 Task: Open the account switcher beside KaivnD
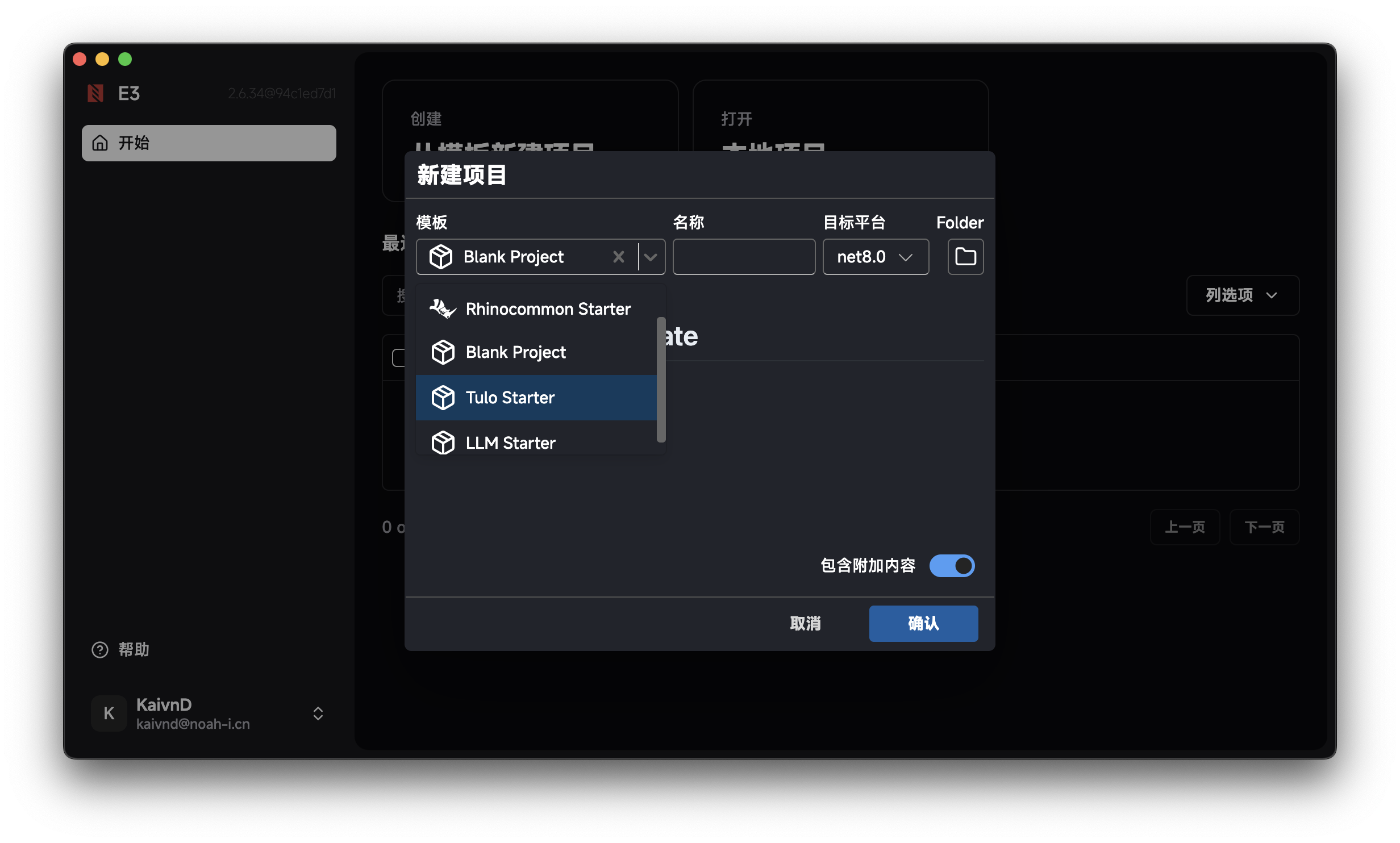pos(318,713)
